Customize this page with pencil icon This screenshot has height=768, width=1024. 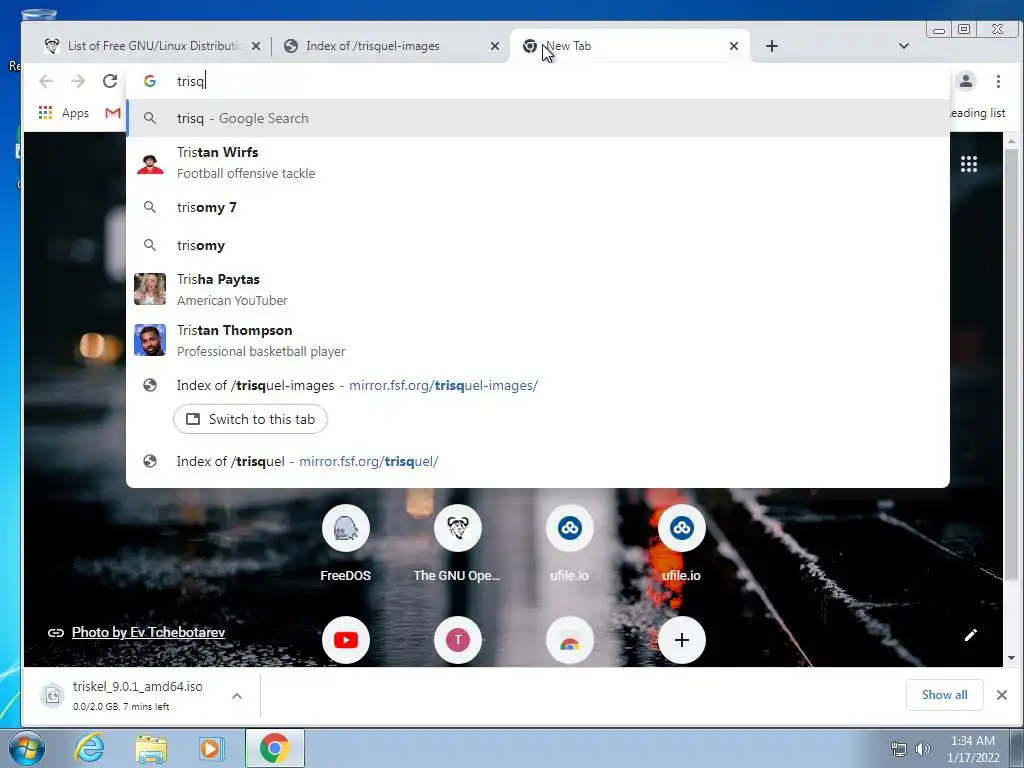pyautogui.click(x=970, y=635)
